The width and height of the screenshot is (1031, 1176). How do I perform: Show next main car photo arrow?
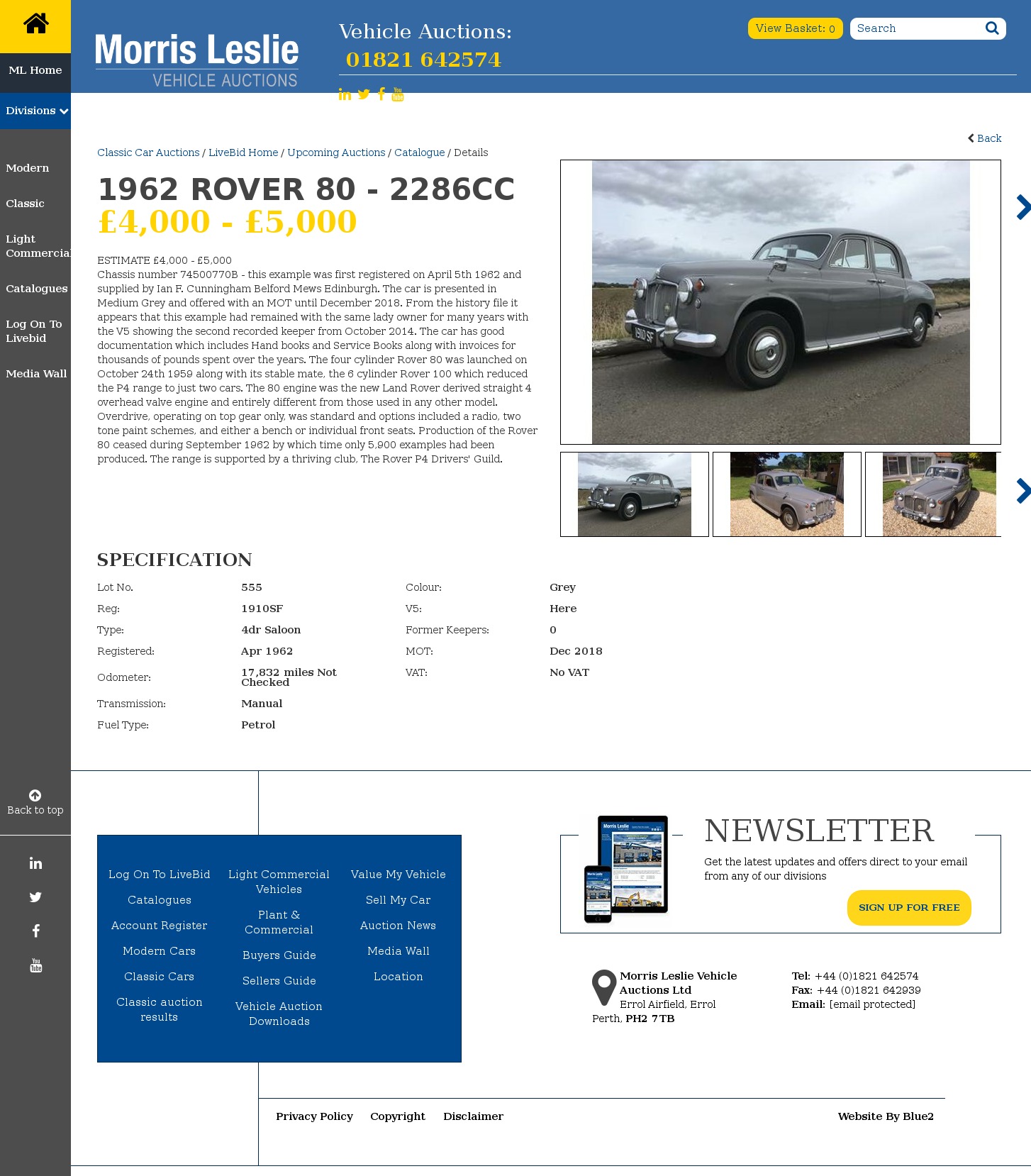1022,207
